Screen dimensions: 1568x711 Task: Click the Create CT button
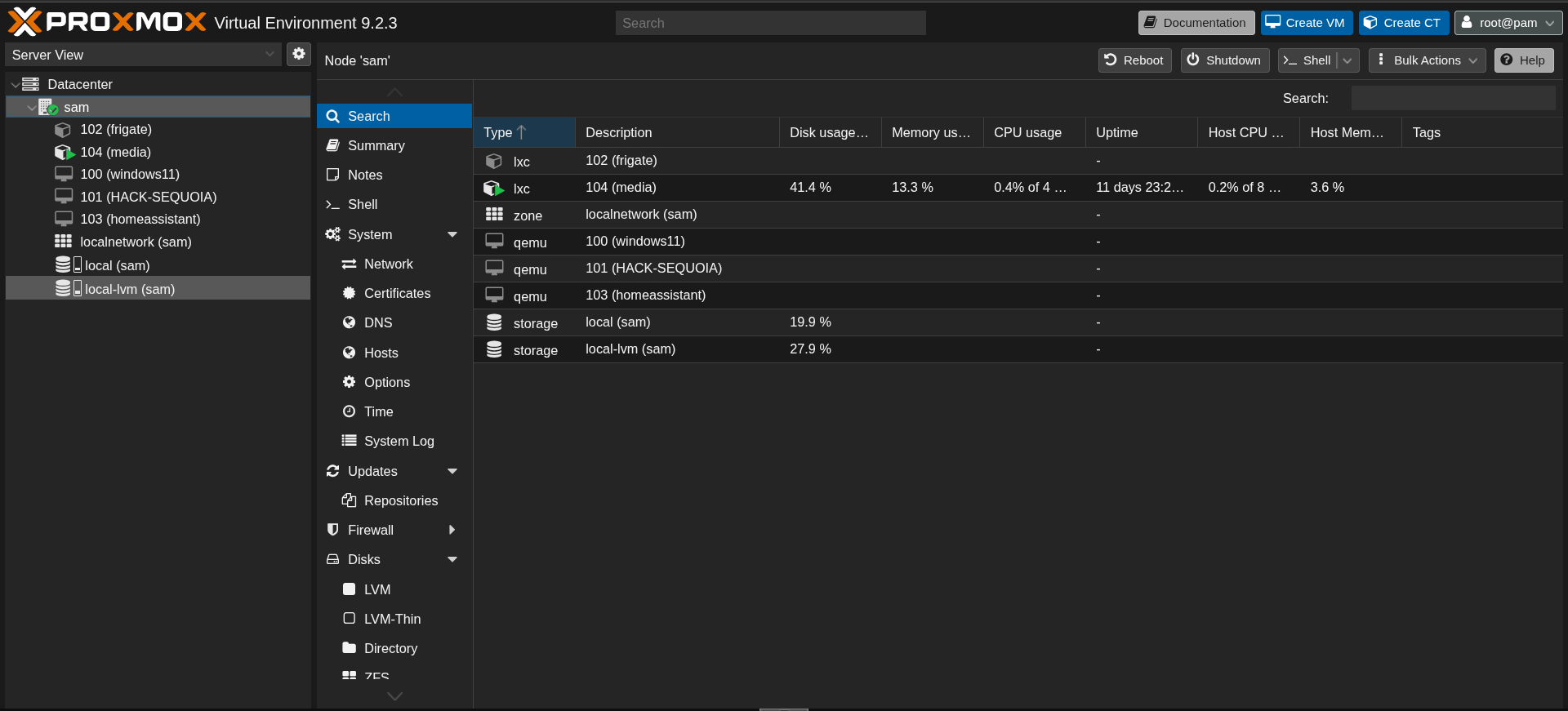click(x=1403, y=23)
